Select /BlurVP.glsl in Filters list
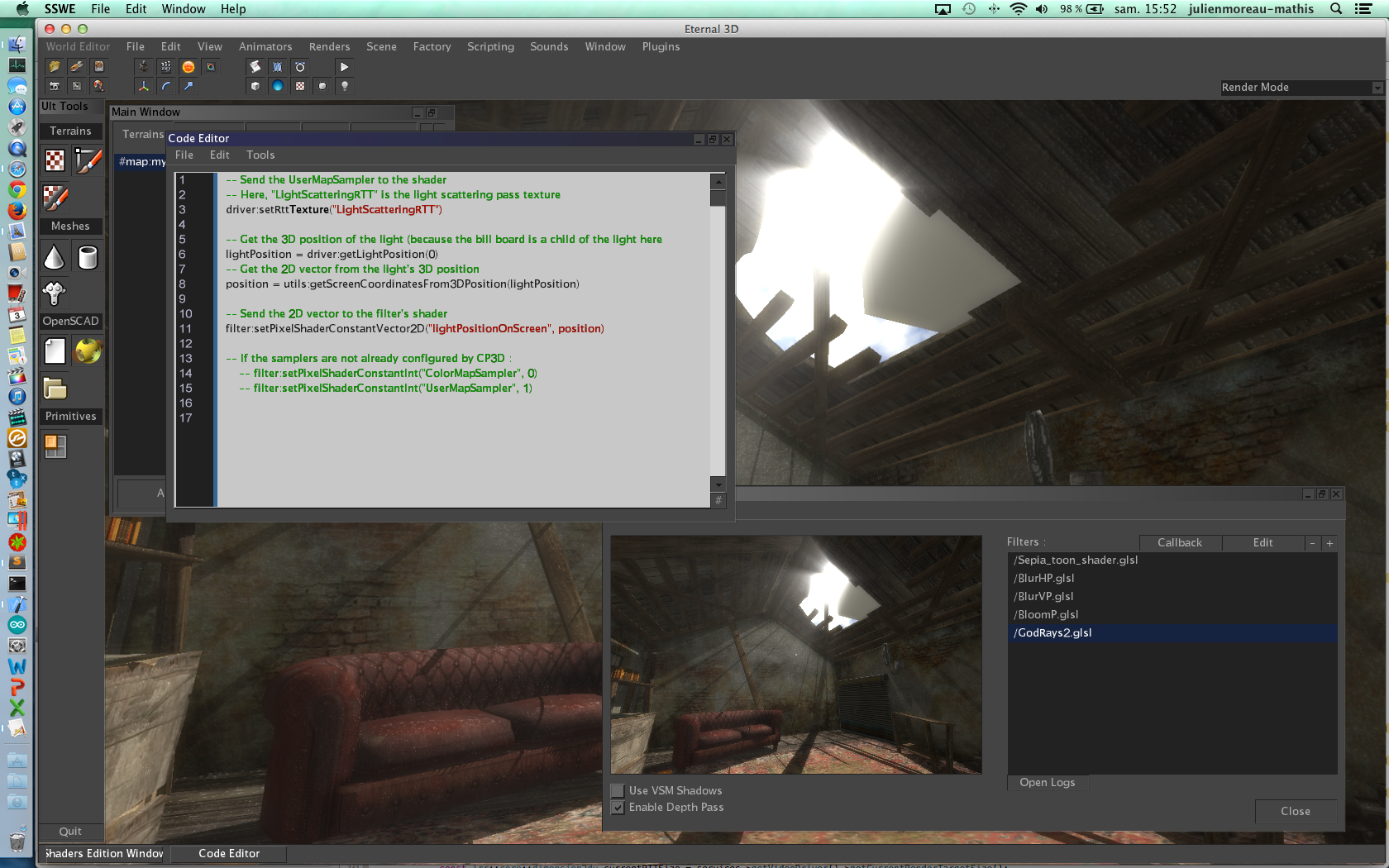The image size is (1389, 868). 1172,596
